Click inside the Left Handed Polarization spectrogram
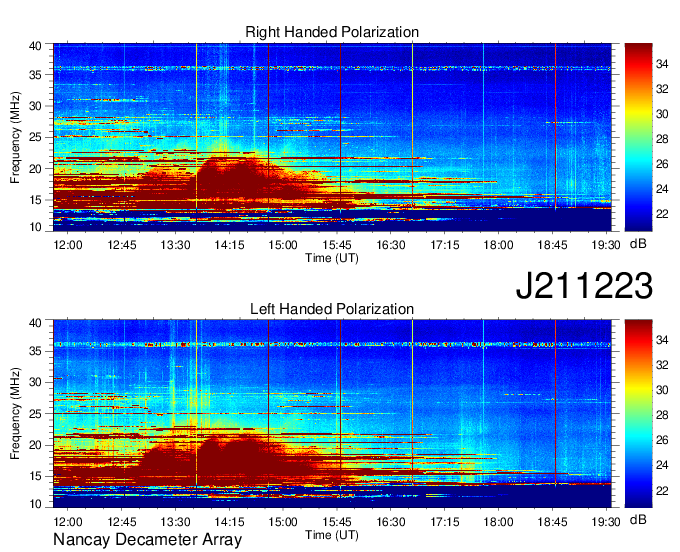This screenshot has width=680, height=552. (332, 413)
